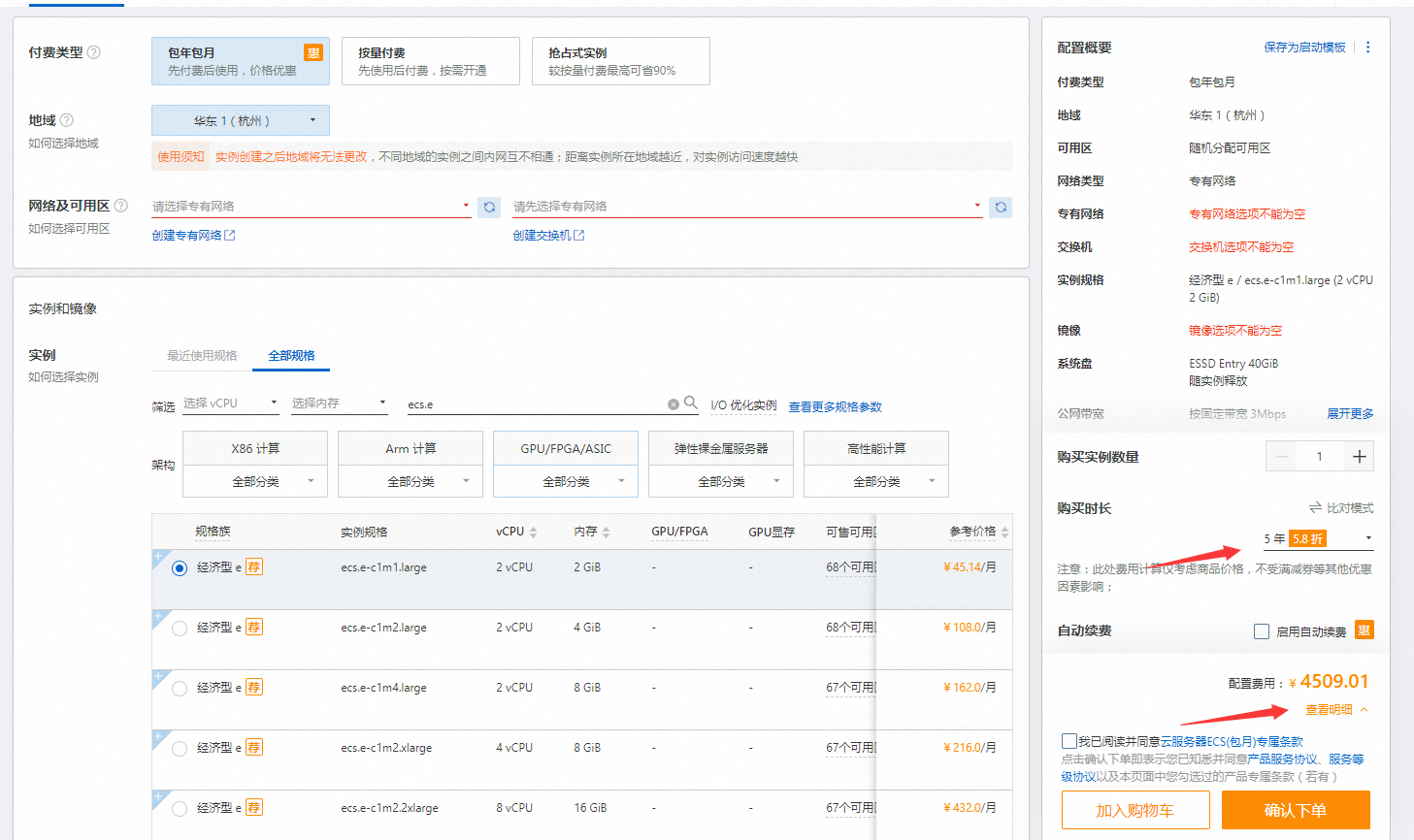Click the 荐 badge on the ecs.e-c1m2.large row

(254, 628)
